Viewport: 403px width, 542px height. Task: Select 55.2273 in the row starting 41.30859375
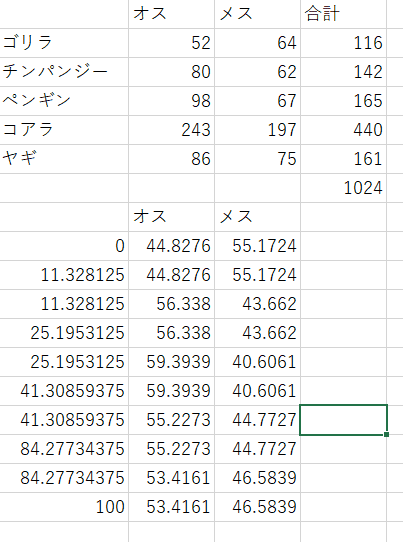point(171,421)
